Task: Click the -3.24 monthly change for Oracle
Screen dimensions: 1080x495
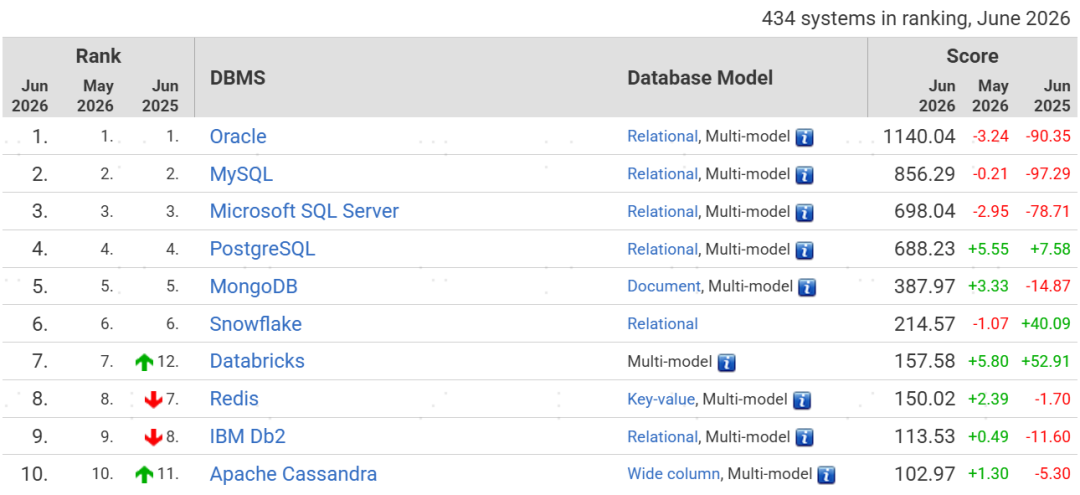Action: tap(990, 137)
